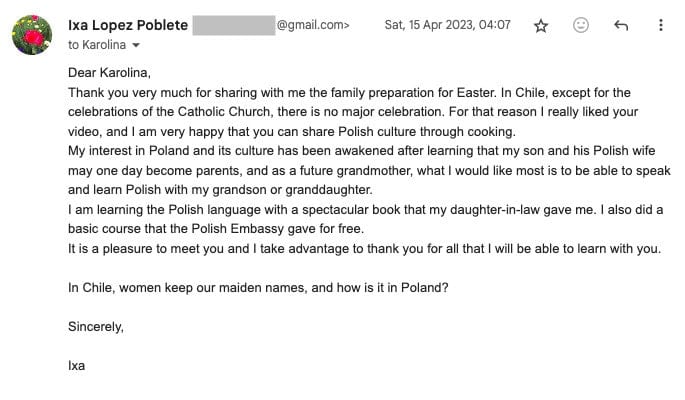
Task: Click the question about maiden names in Chile
Action: pyautogui.click(x=258, y=288)
